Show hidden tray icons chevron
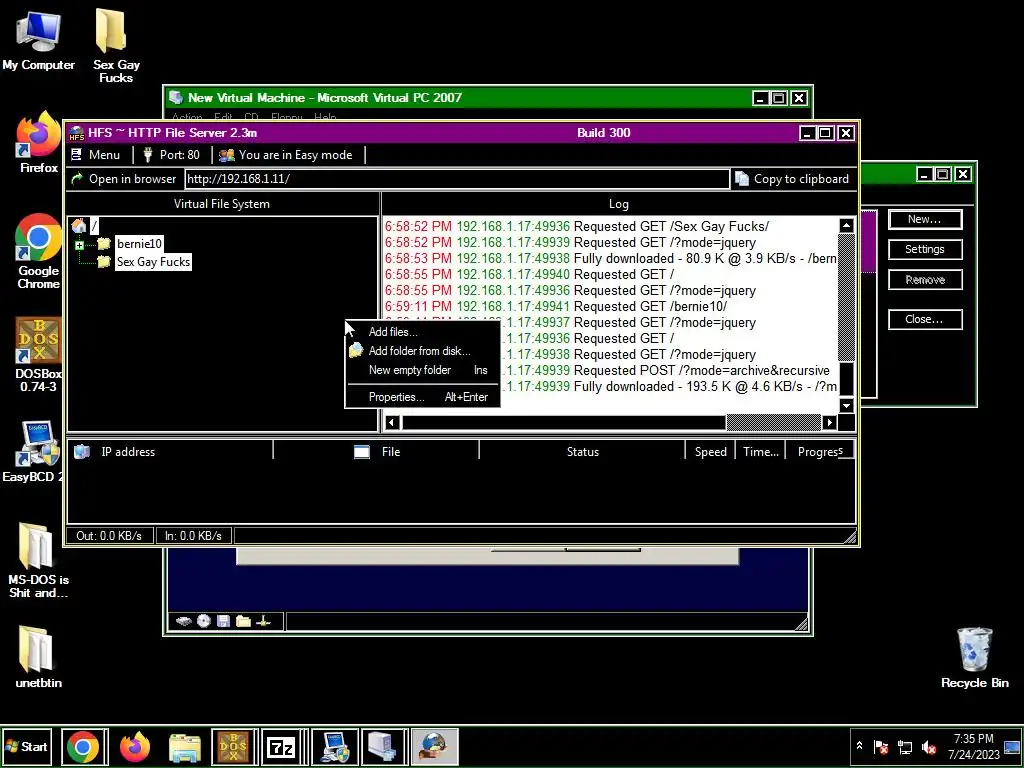This screenshot has height=768, width=1024. [x=859, y=746]
